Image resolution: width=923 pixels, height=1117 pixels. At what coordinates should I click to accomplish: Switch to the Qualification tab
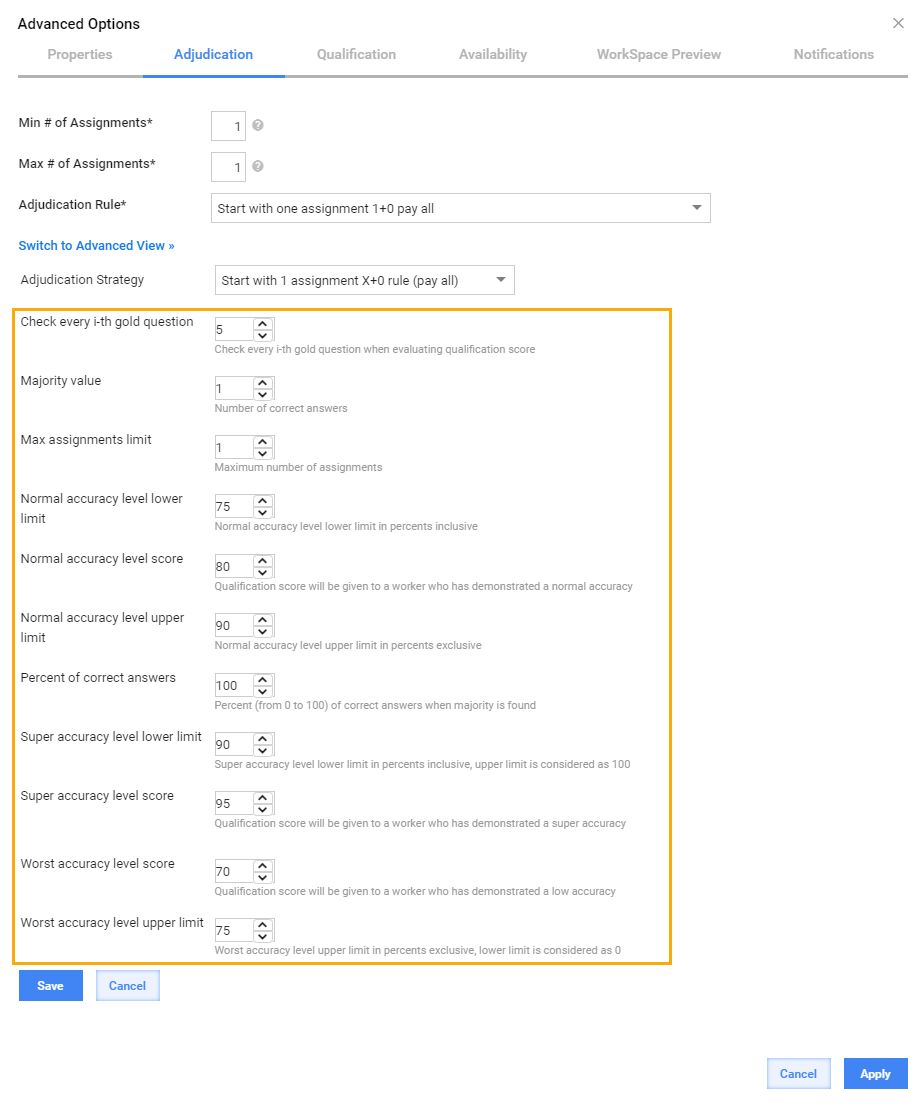point(356,54)
